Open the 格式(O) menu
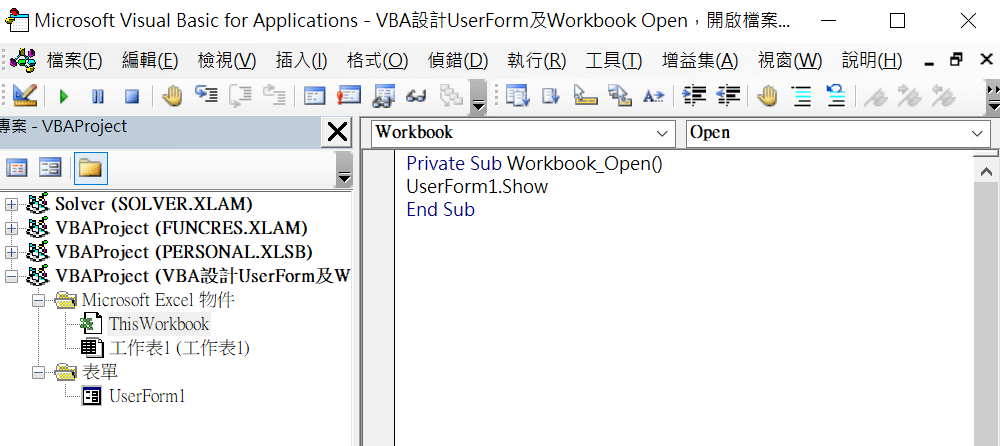This screenshot has width=1000, height=446. (x=378, y=61)
